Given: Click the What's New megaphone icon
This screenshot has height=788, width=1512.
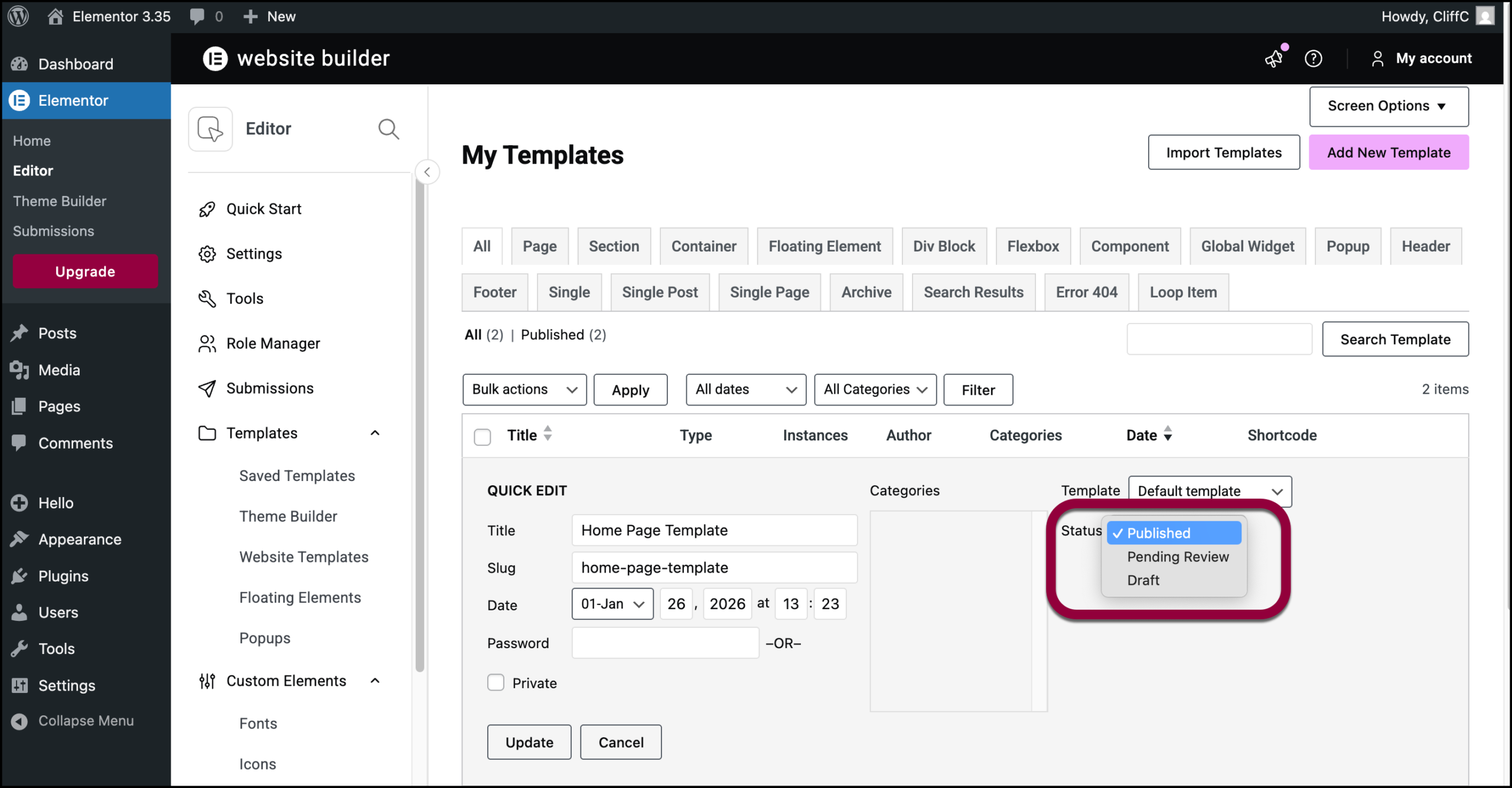Looking at the screenshot, I should (1274, 58).
